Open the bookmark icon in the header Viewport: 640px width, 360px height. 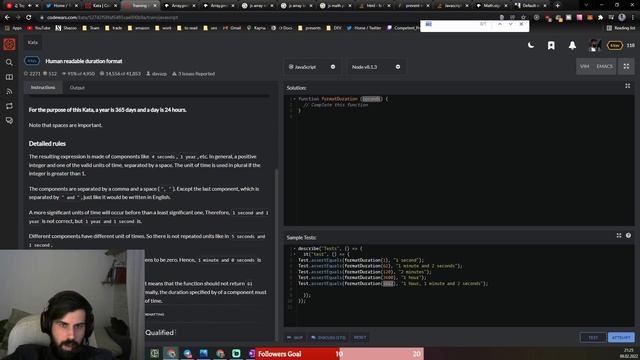551,45
